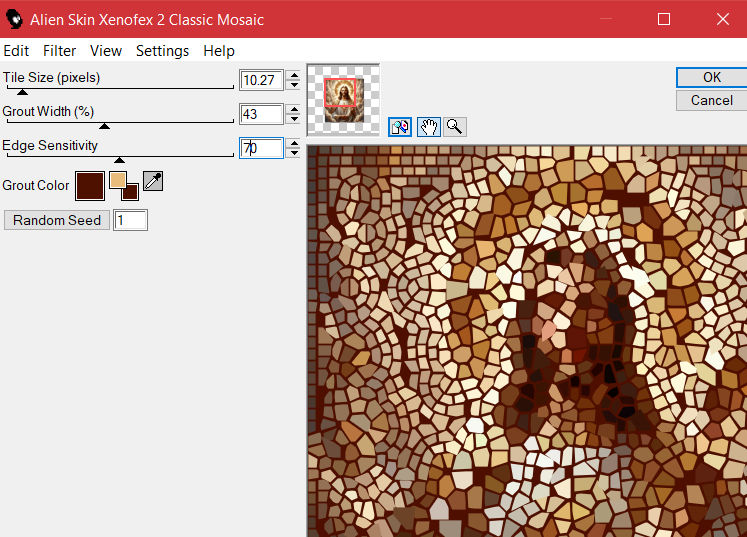The width and height of the screenshot is (747, 537).
Task: Decrease Edge Sensitivity with the down arrow
Action: tap(294, 152)
